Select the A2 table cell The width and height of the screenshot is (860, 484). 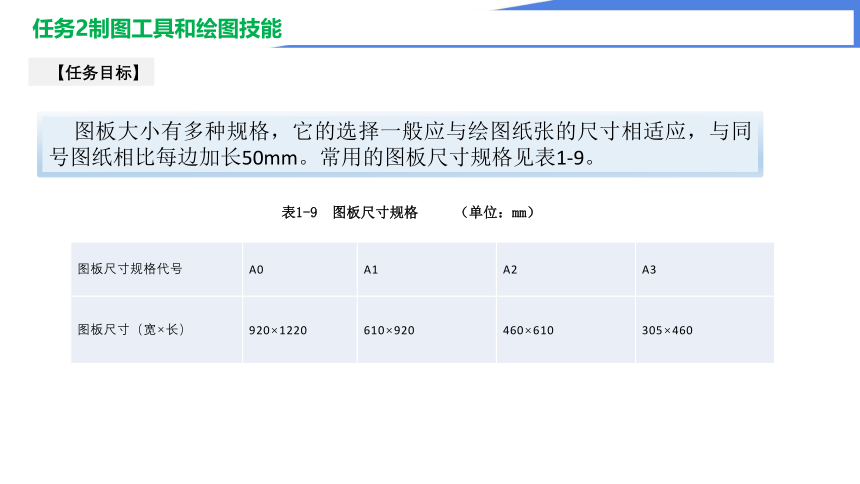tap(566, 269)
